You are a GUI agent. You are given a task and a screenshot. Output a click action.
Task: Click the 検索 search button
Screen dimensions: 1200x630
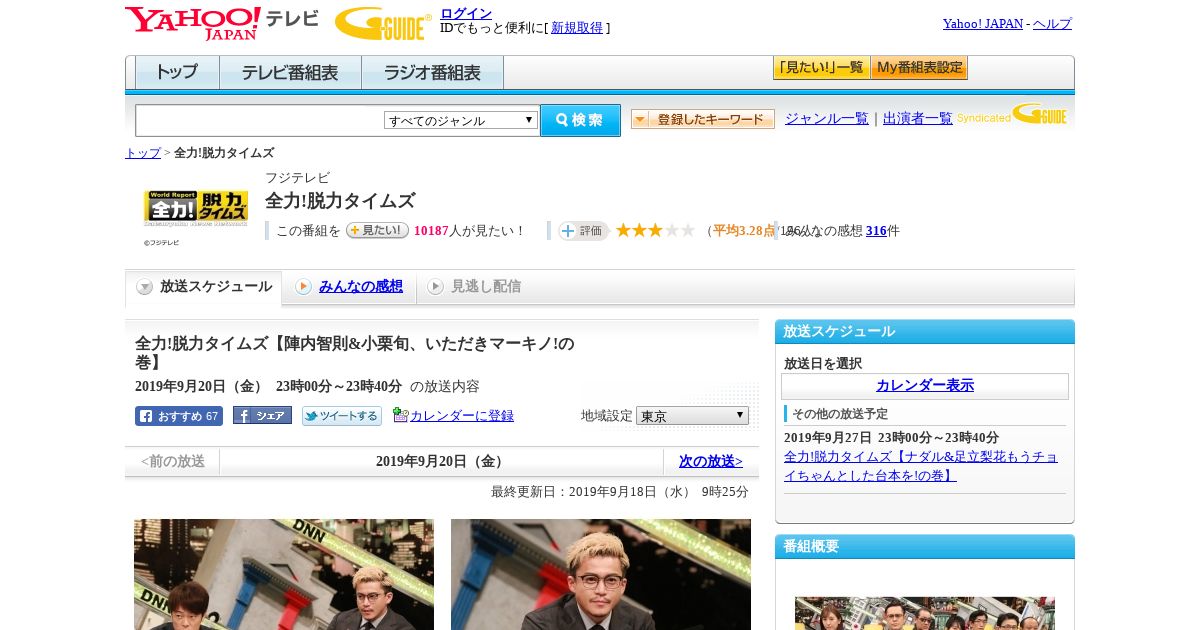tap(580, 120)
